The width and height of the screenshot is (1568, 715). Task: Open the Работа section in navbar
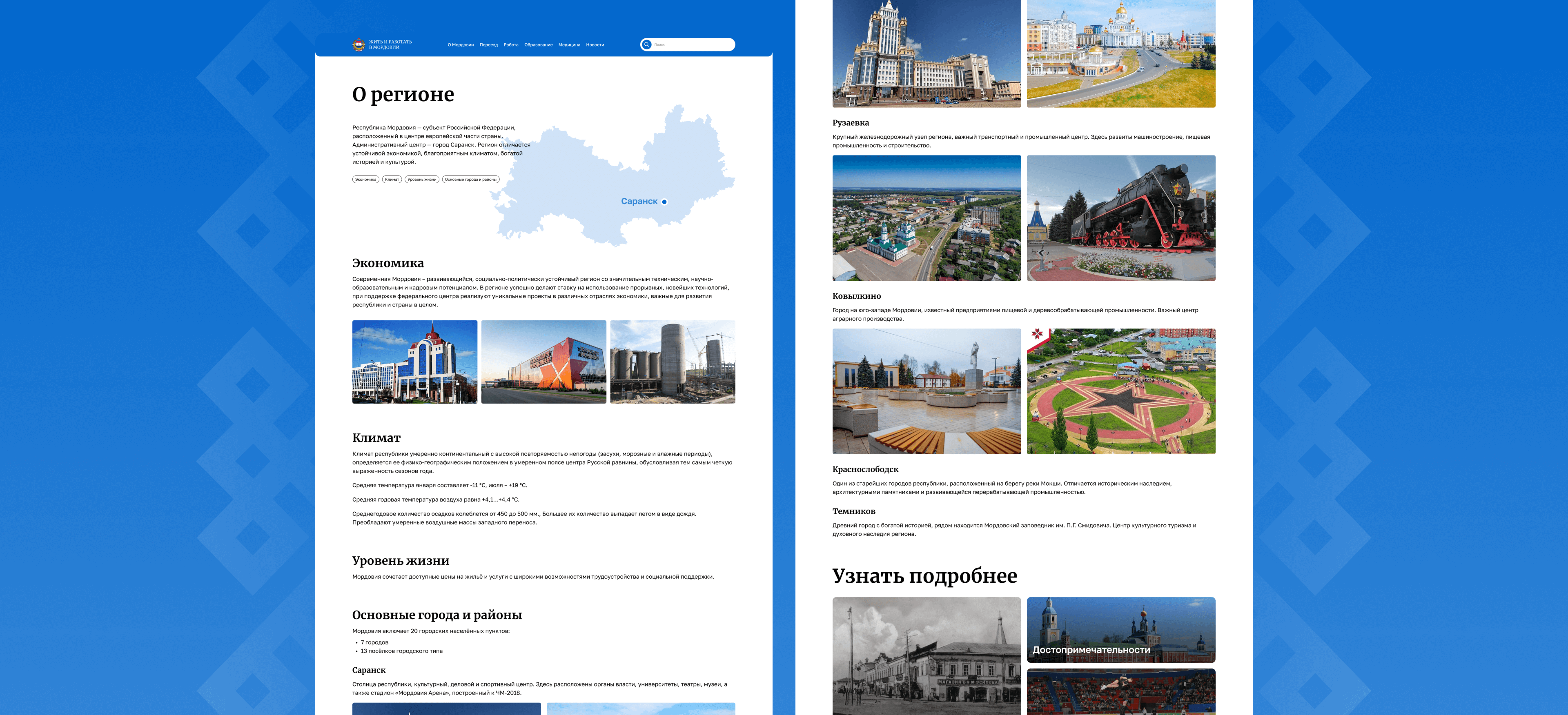(x=511, y=45)
